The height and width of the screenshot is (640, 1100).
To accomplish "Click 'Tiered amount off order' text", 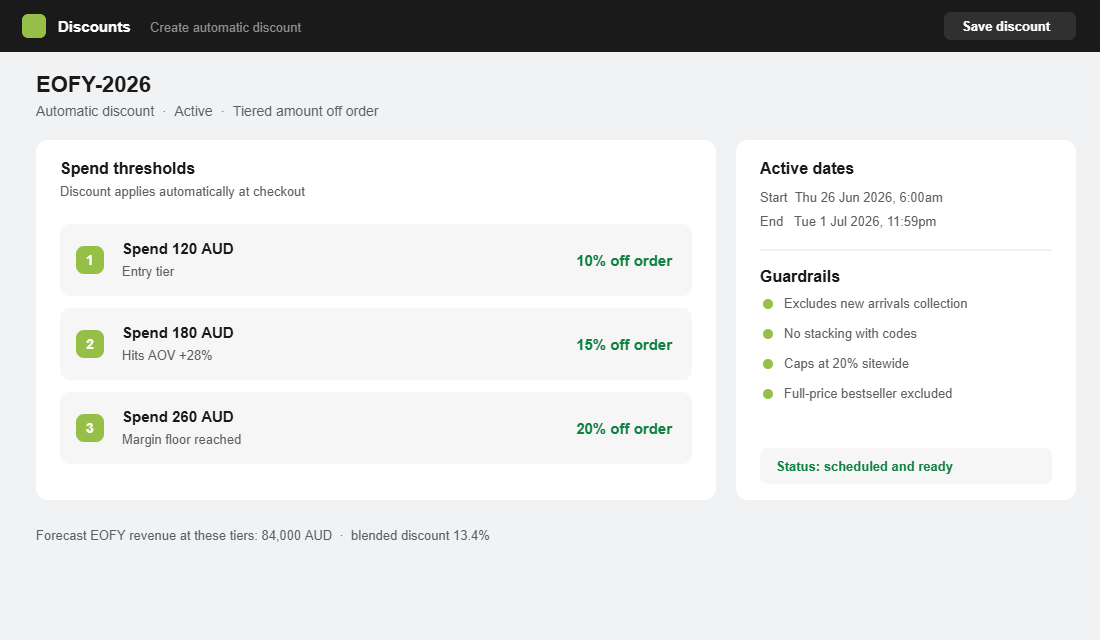I will pyautogui.click(x=305, y=111).
